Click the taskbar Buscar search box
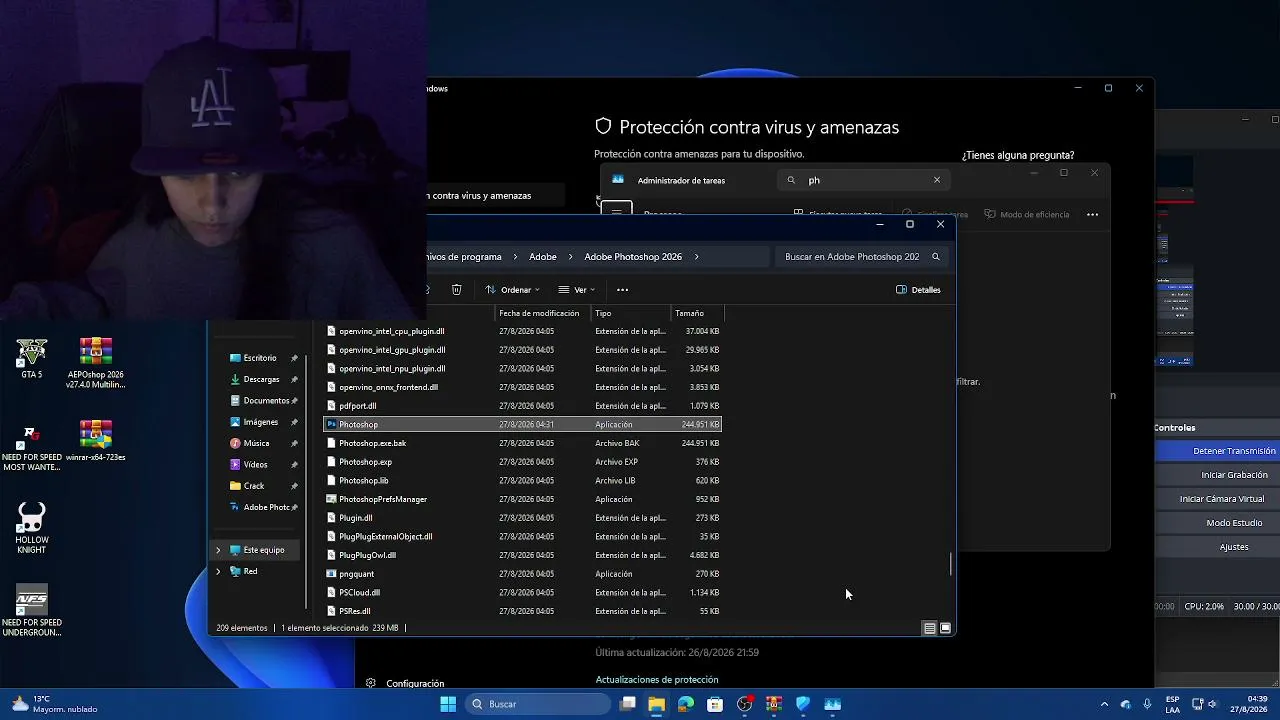Image resolution: width=1280 pixels, height=720 pixels. click(539, 704)
